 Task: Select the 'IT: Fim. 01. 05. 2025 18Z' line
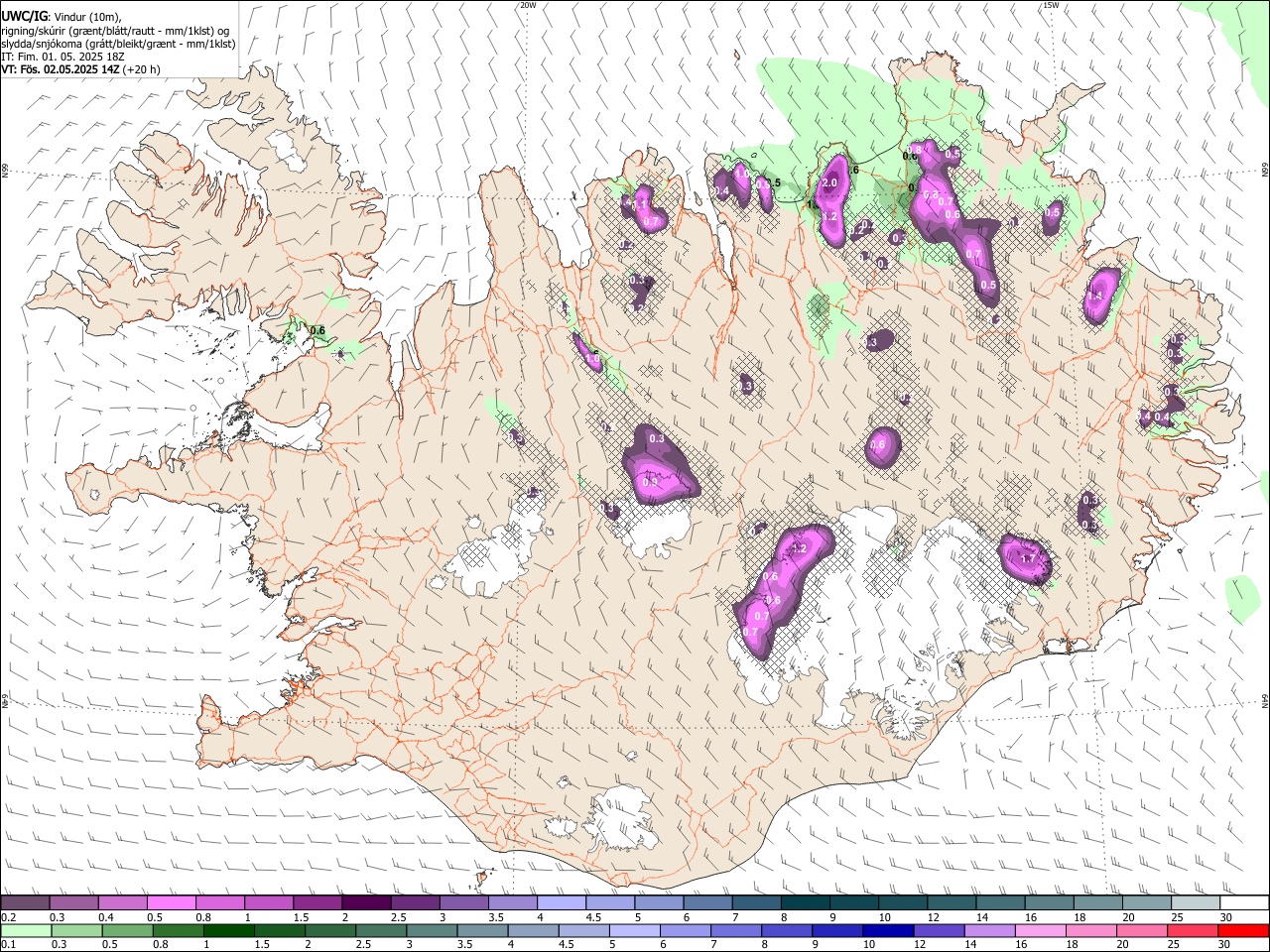coord(63,57)
